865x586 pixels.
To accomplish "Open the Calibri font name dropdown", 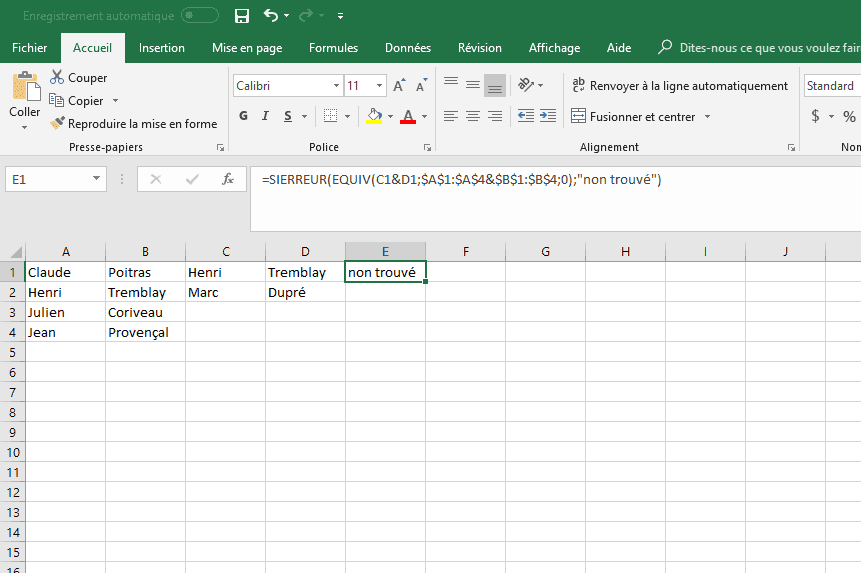I will click(x=335, y=86).
